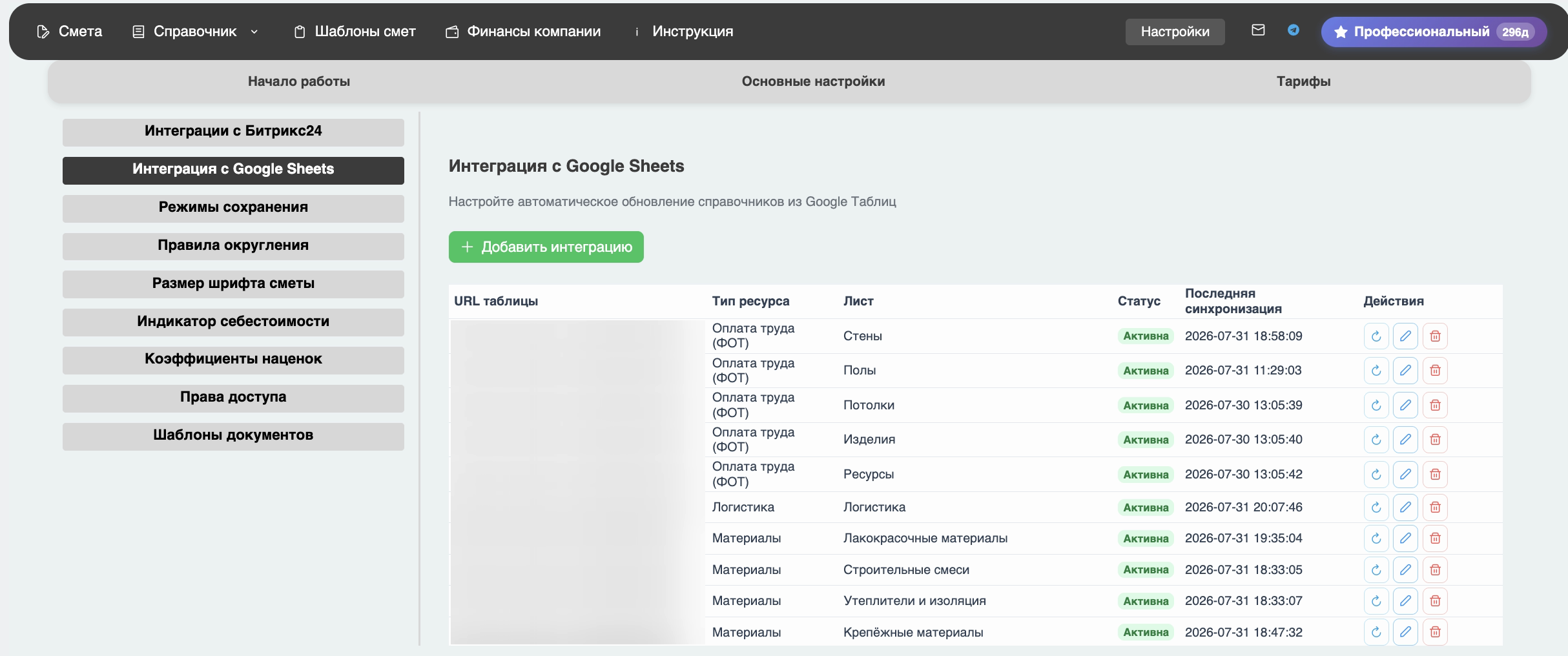The height and width of the screenshot is (656, 1568).
Task: Switch to Начало работы tab
Action: 299,81
